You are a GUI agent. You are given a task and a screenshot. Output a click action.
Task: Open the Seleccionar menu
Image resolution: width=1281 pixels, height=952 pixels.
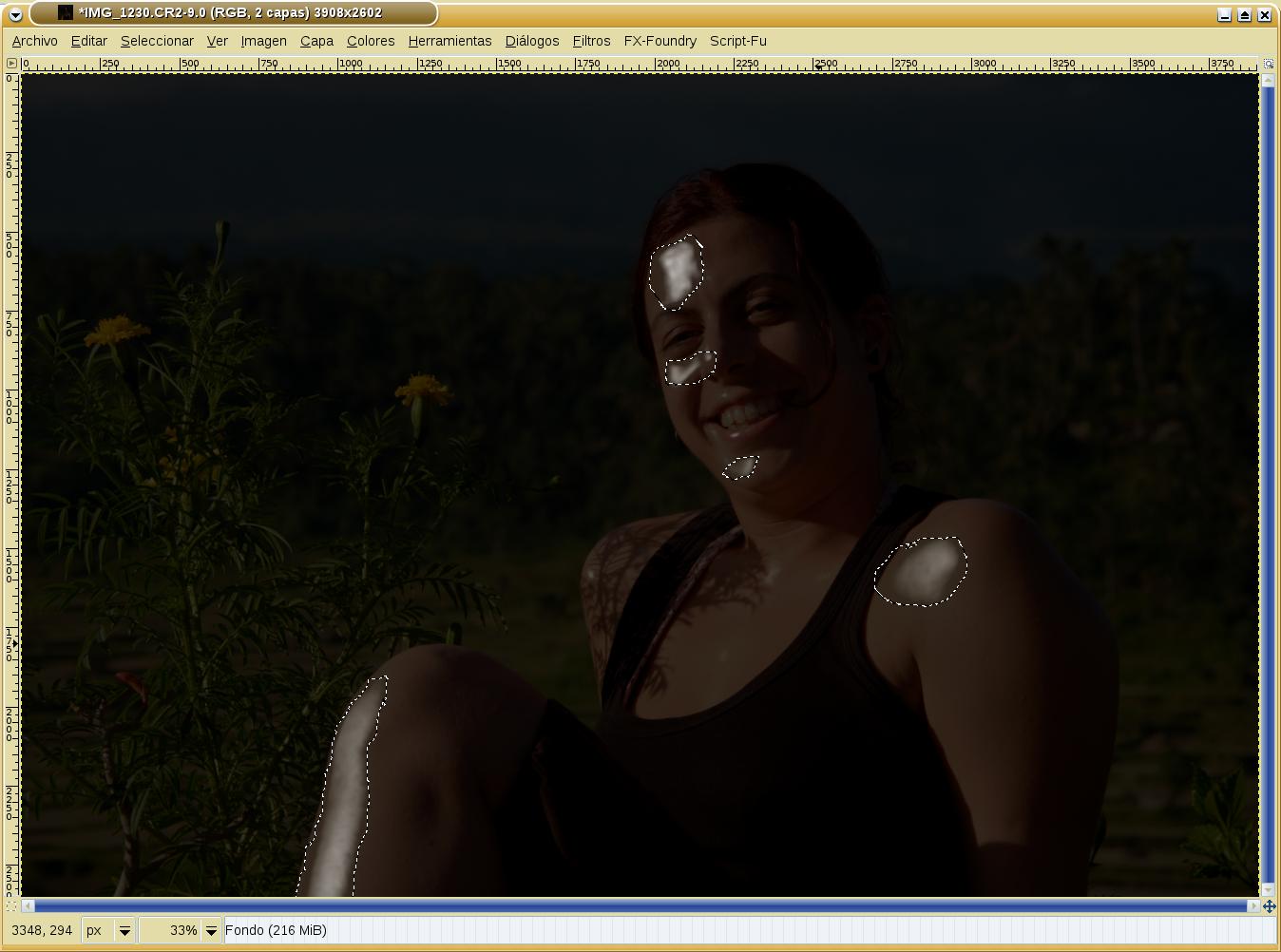coord(157,41)
